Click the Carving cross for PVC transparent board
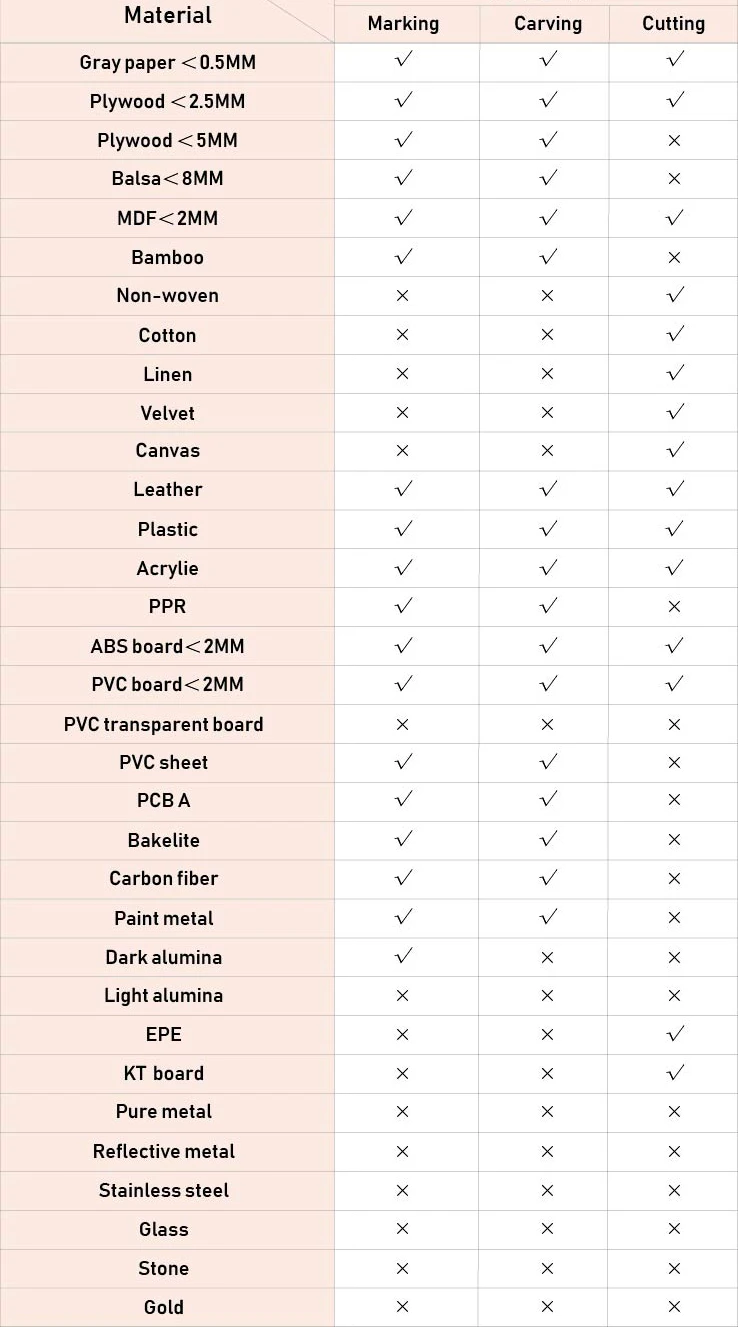Image resolution: width=738 pixels, height=1327 pixels. (547, 724)
